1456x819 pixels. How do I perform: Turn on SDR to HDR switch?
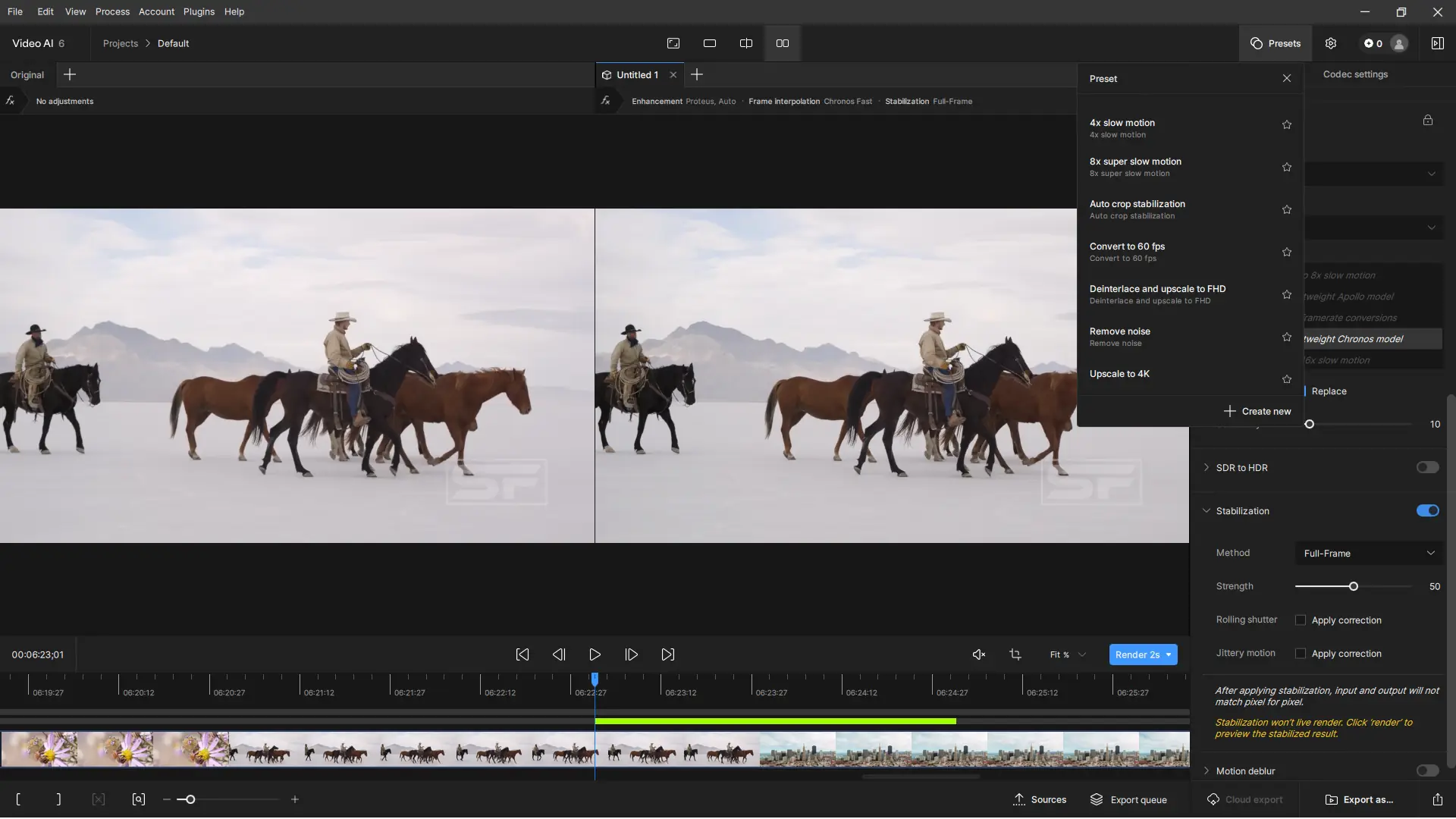[x=1427, y=468]
